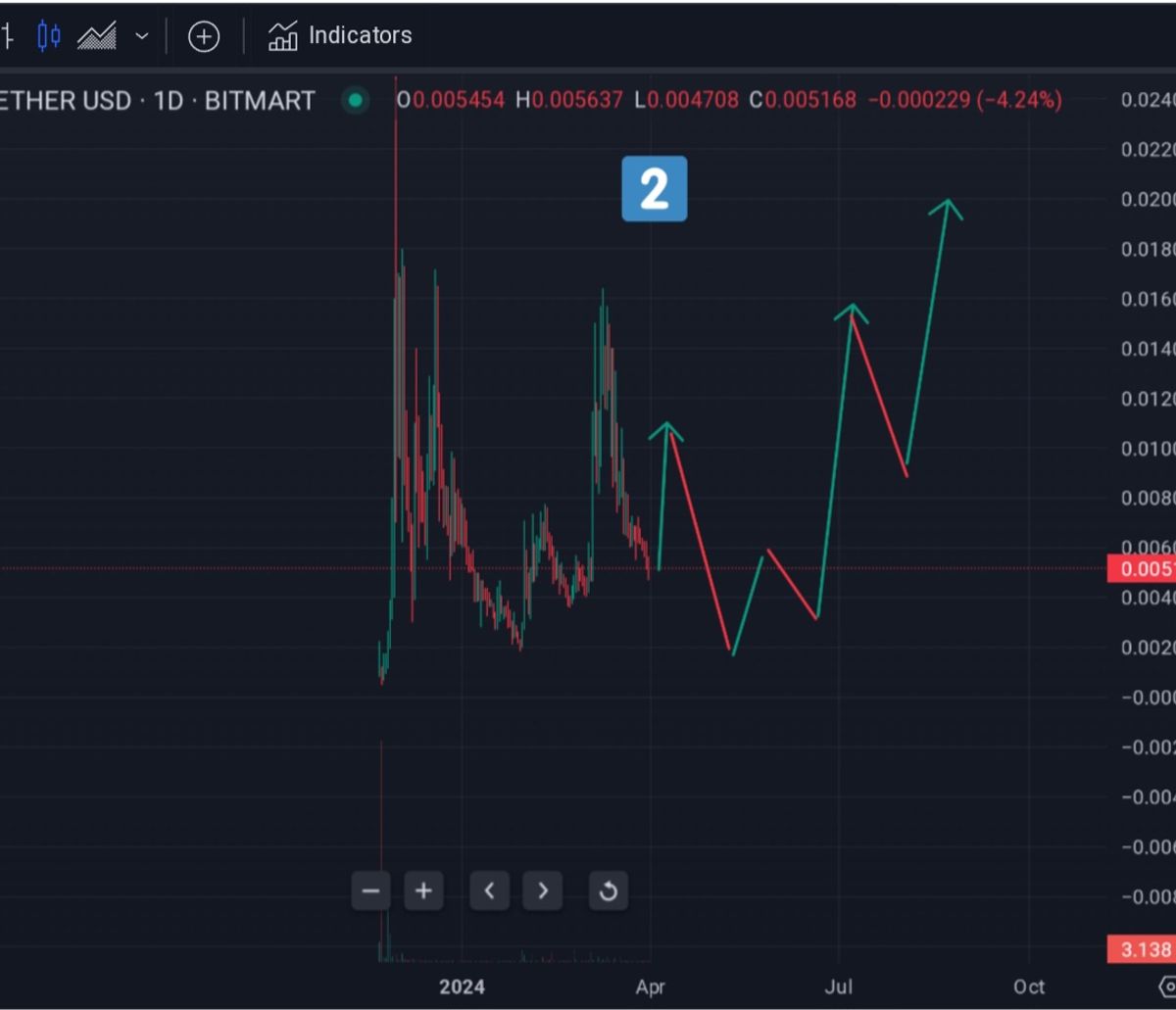Zoom in with the plus button
The image size is (1176, 1010).
click(x=423, y=891)
